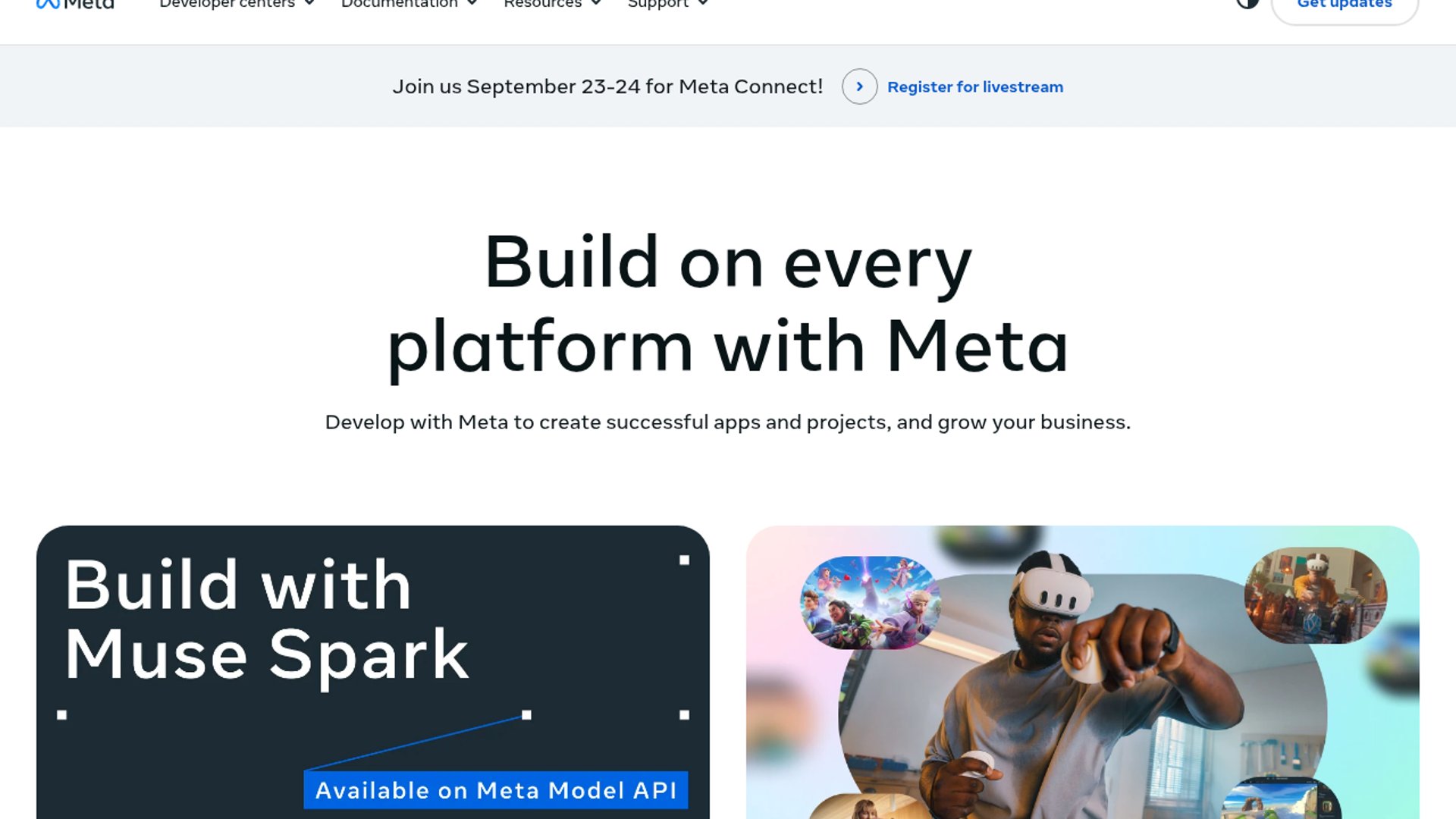Image resolution: width=1456 pixels, height=819 pixels.
Task: Click the Develop with Meta subtitle text
Action: click(x=728, y=422)
